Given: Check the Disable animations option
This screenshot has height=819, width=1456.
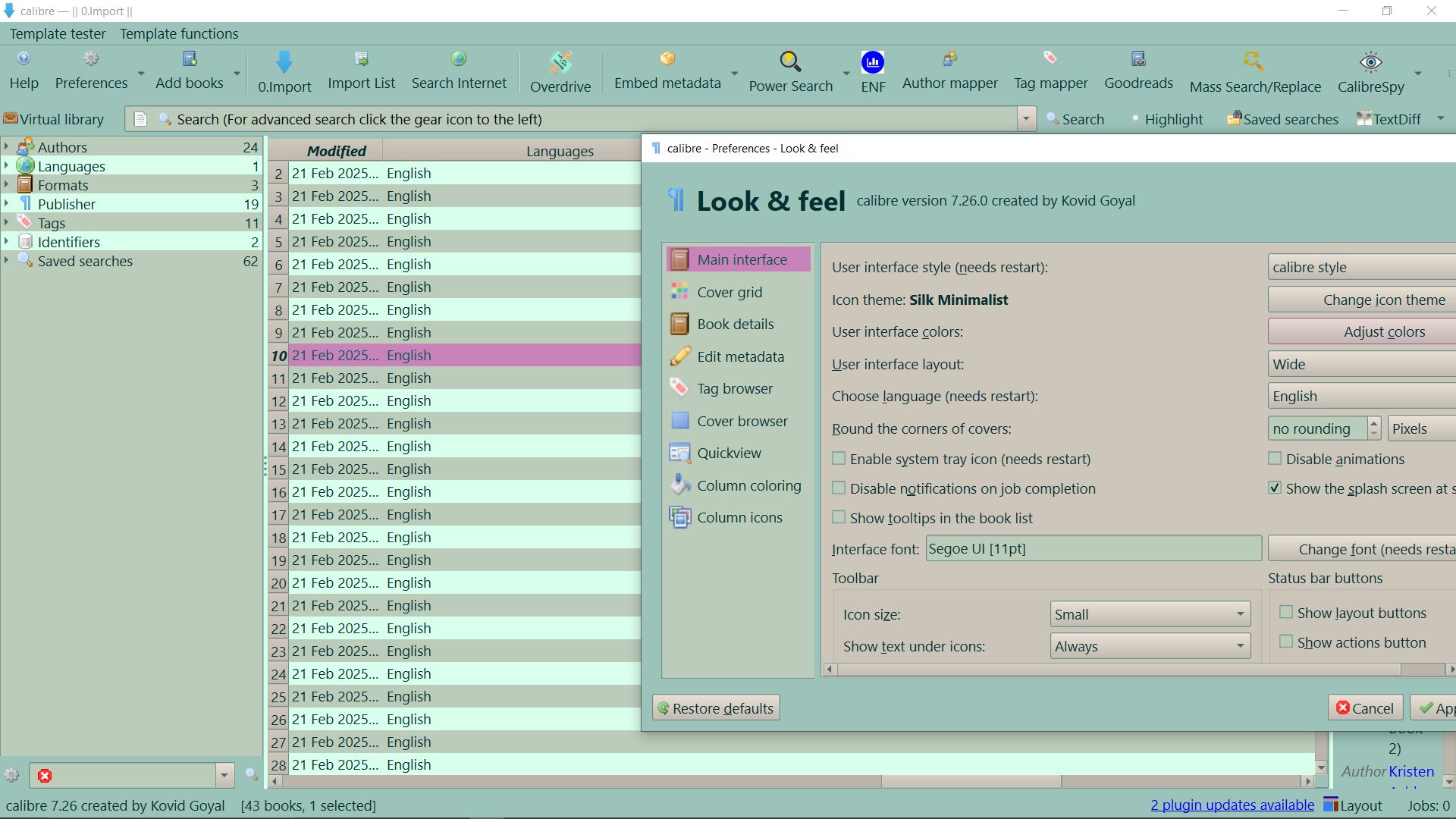Looking at the screenshot, I should (1275, 459).
